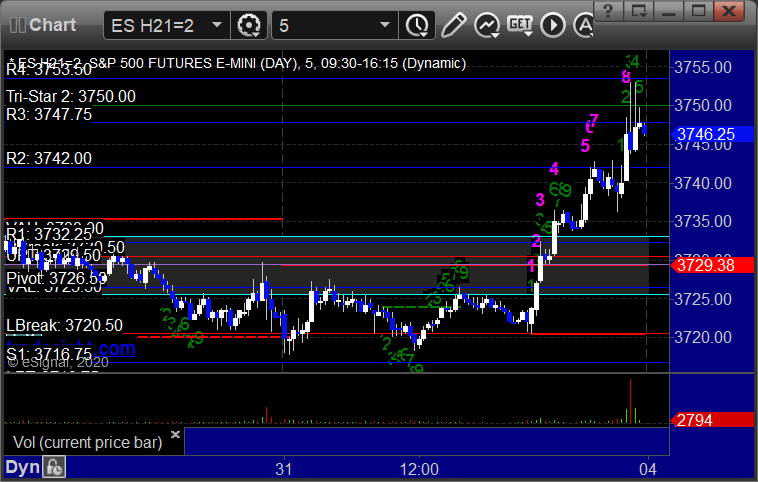Screen dimensions: 758x482
Task: Click the R4: 3753.50 pivot label
Action: (49, 70)
